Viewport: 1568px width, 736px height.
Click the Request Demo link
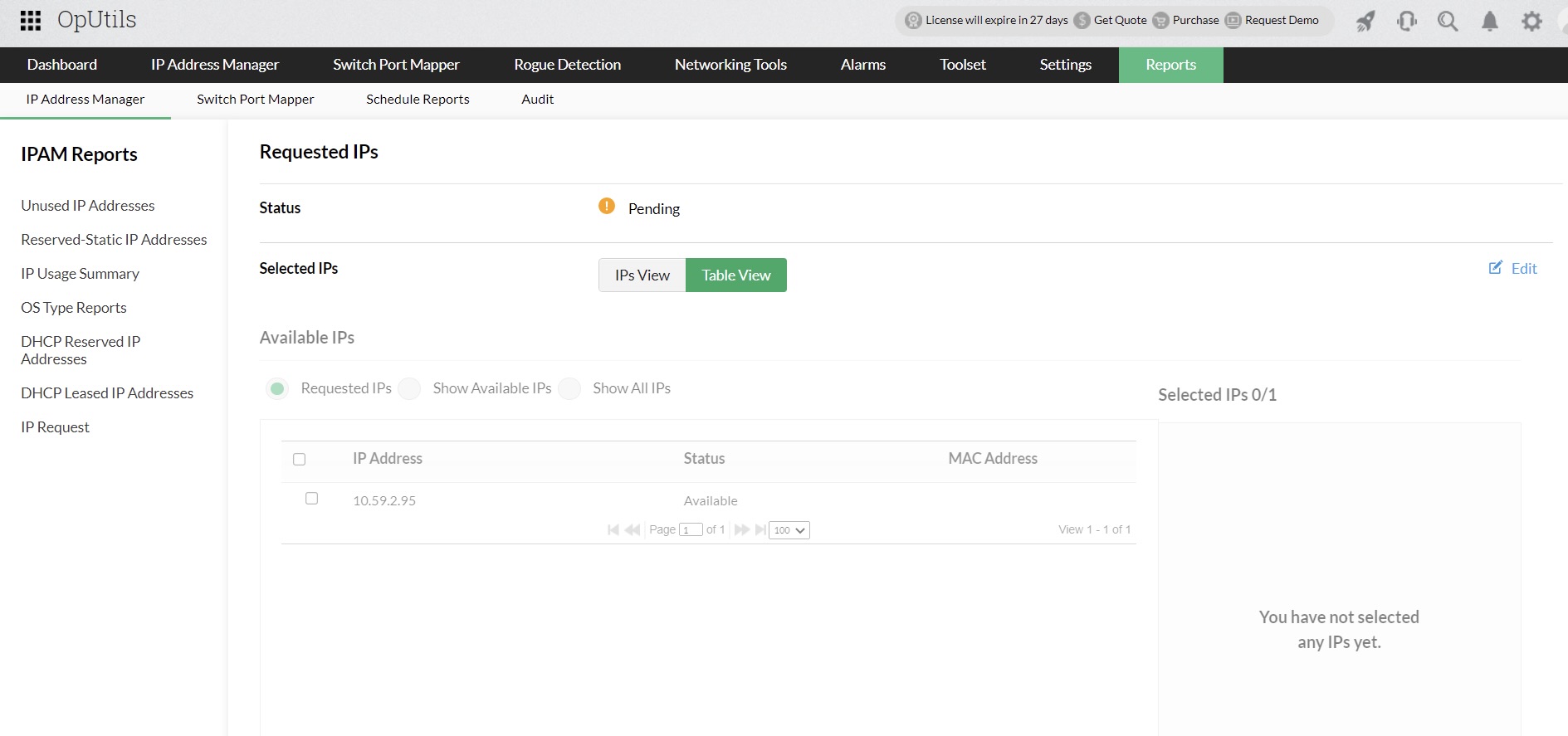(x=1282, y=21)
